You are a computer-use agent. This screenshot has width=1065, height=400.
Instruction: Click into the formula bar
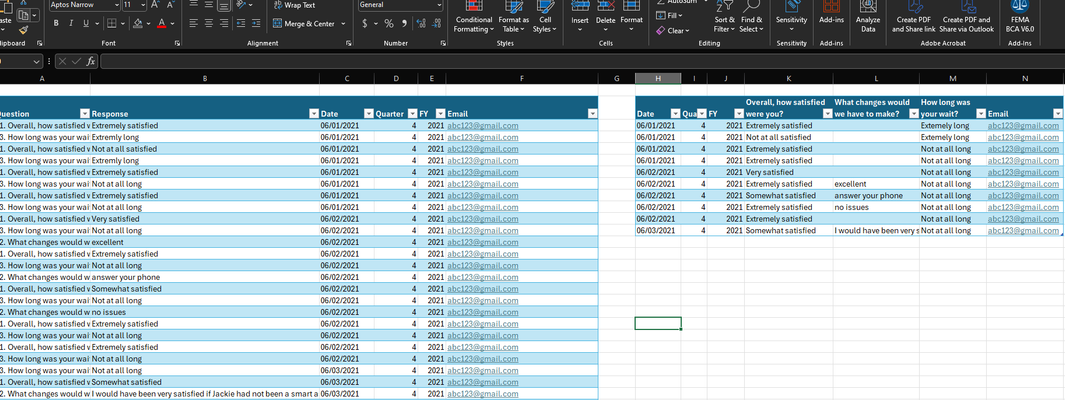[581, 62]
